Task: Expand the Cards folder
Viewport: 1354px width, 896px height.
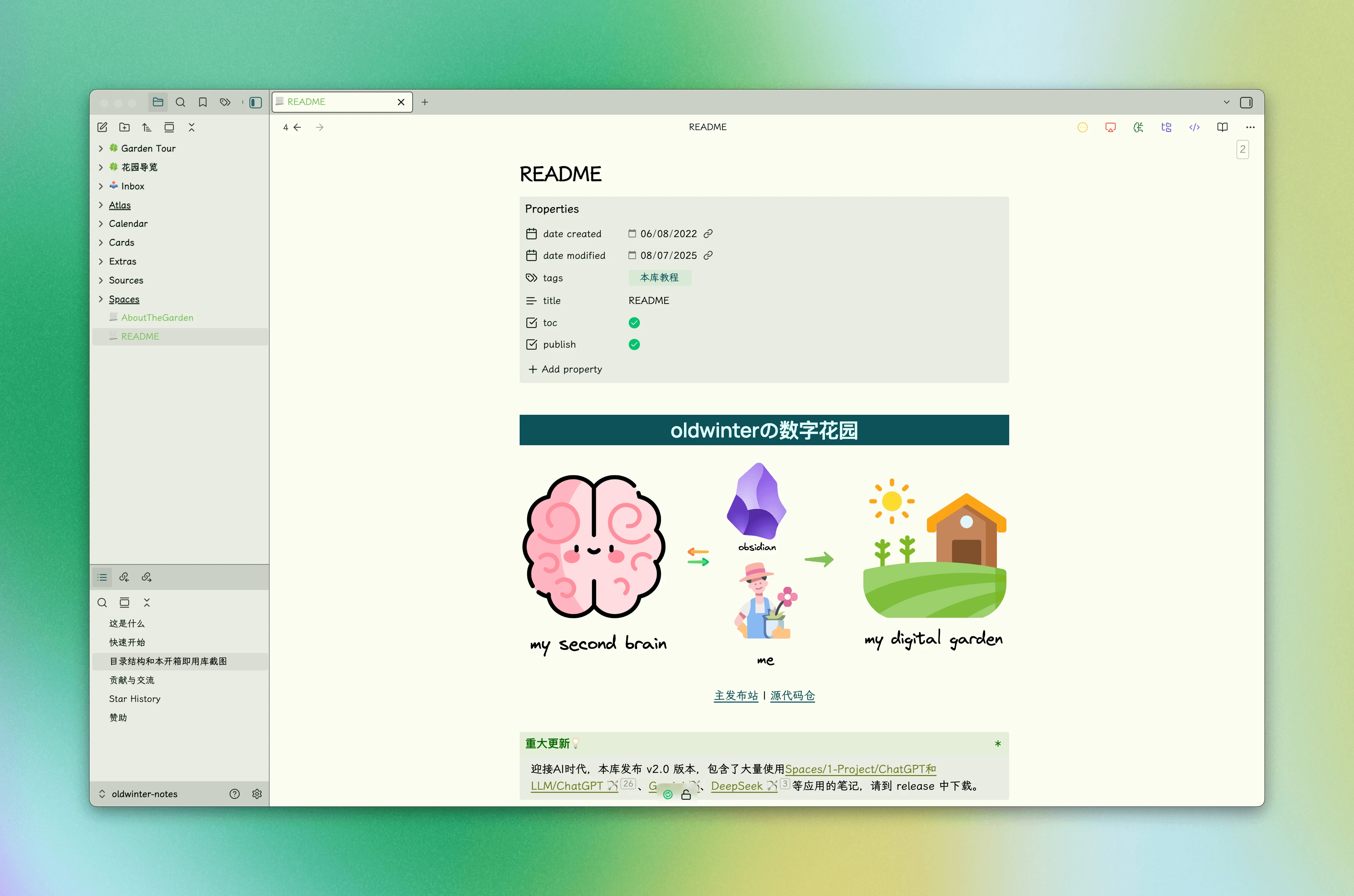Action: (x=101, y=242)
